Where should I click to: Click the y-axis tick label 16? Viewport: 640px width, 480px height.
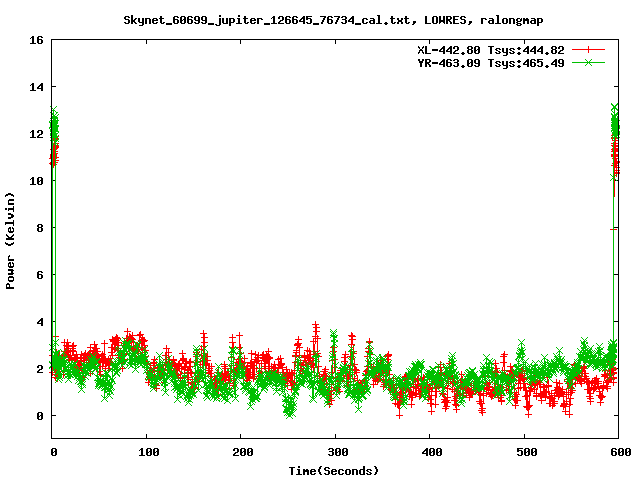[36, 40]
